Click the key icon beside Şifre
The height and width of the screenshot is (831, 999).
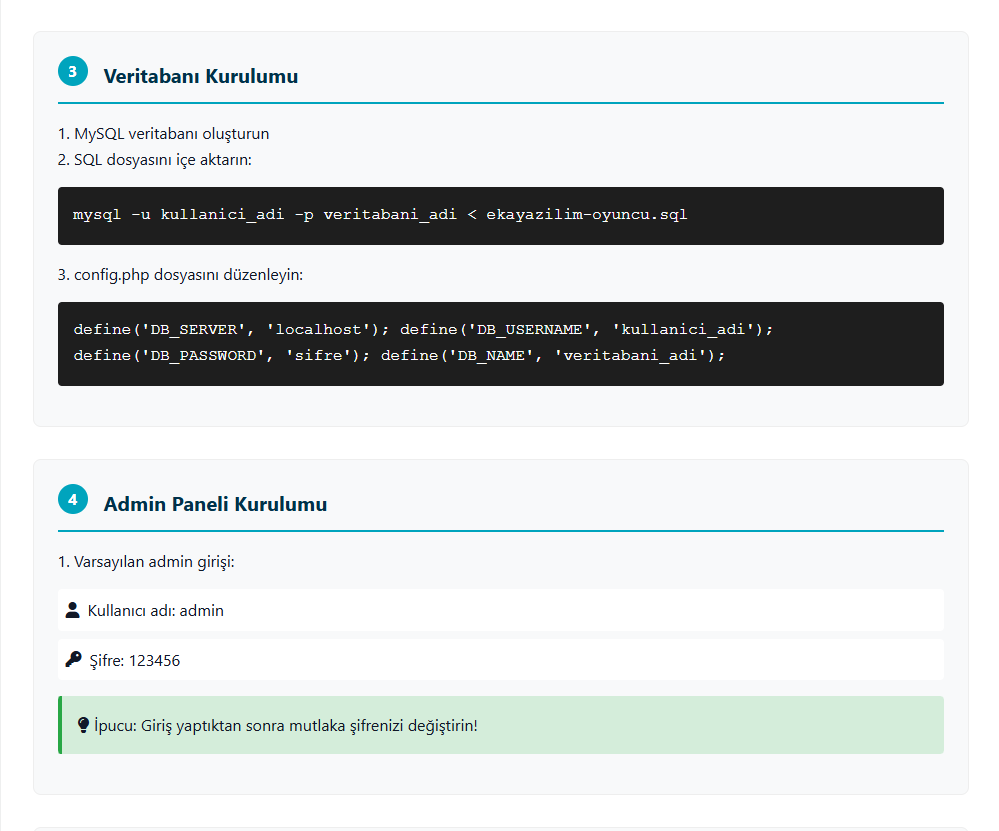point(73,660)
